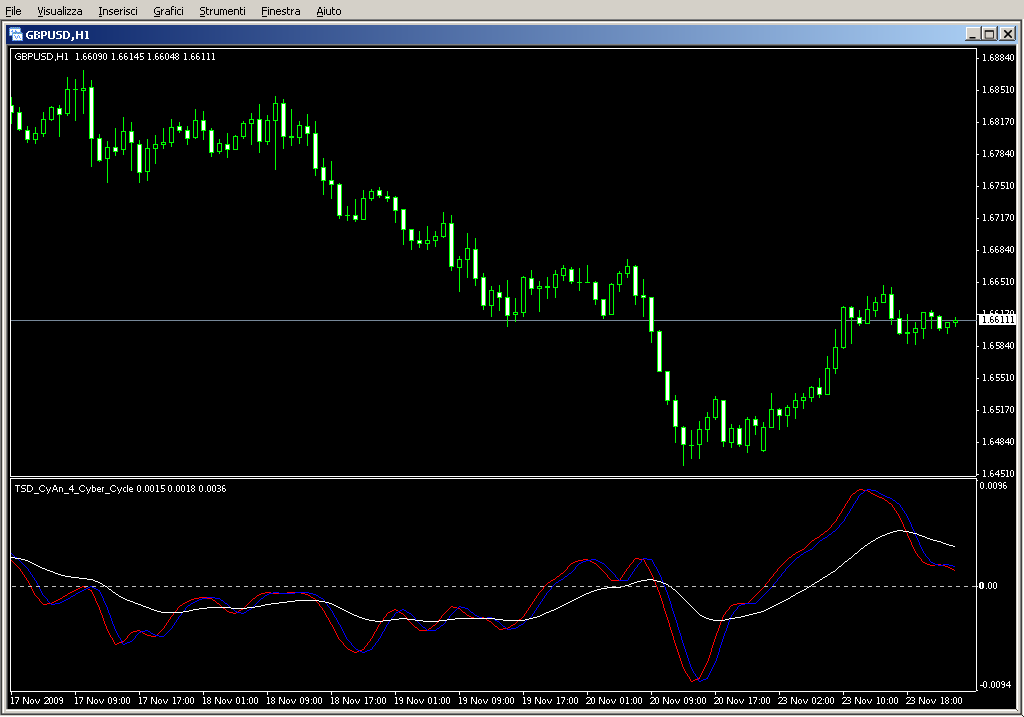Open the Strumenti menu

click(x=222, y=11)
